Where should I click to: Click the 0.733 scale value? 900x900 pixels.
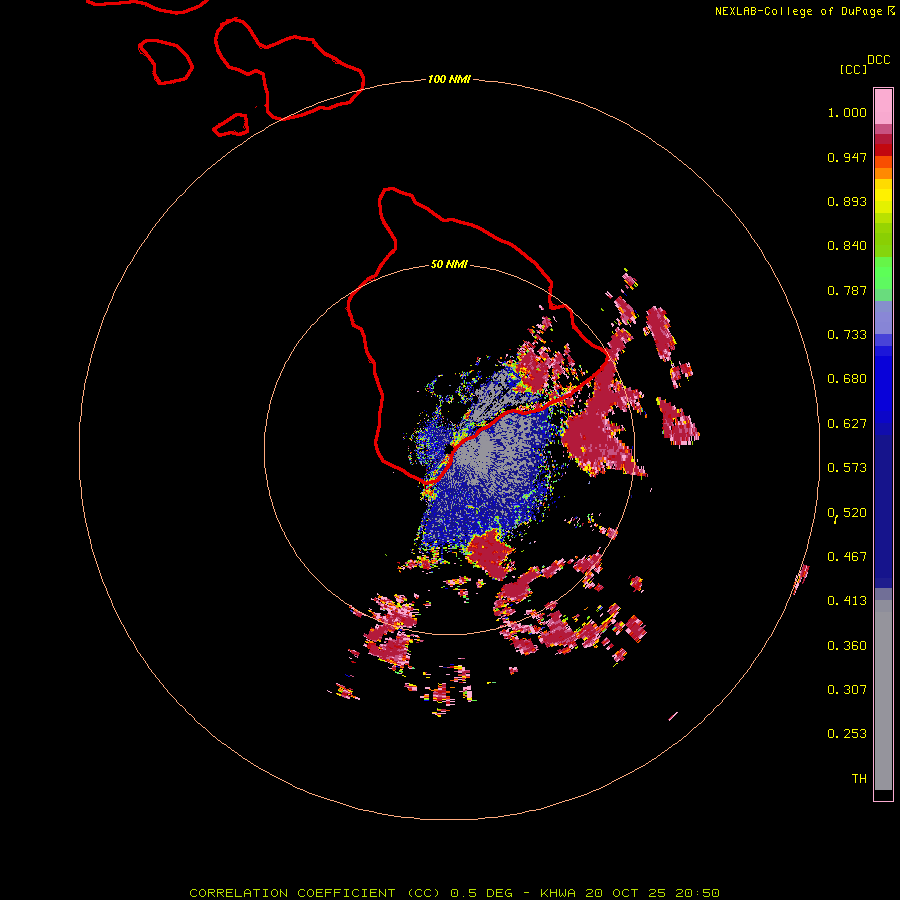coord(847,335)
